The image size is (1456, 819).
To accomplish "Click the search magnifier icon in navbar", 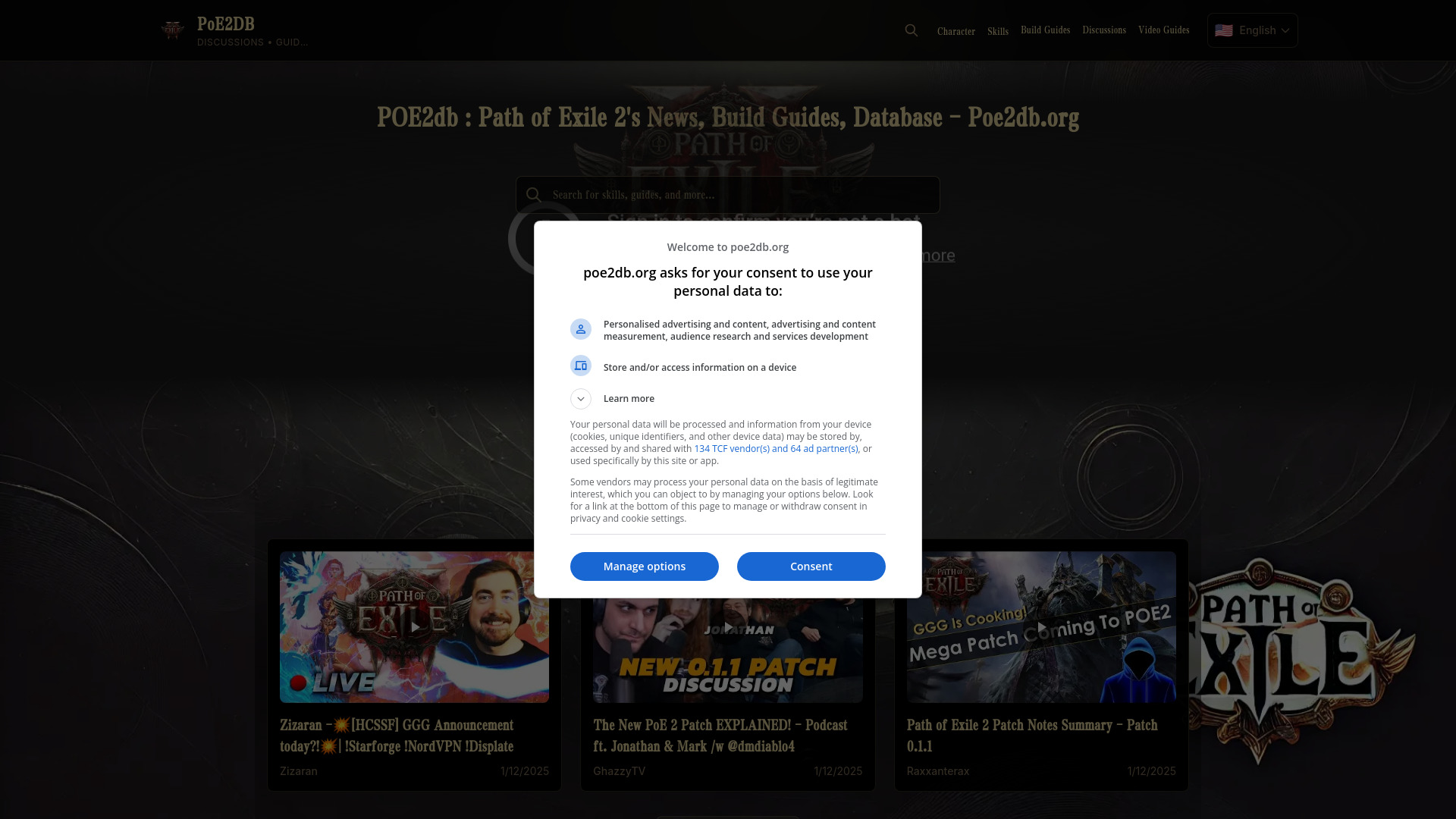I will [x=911, y=30].
